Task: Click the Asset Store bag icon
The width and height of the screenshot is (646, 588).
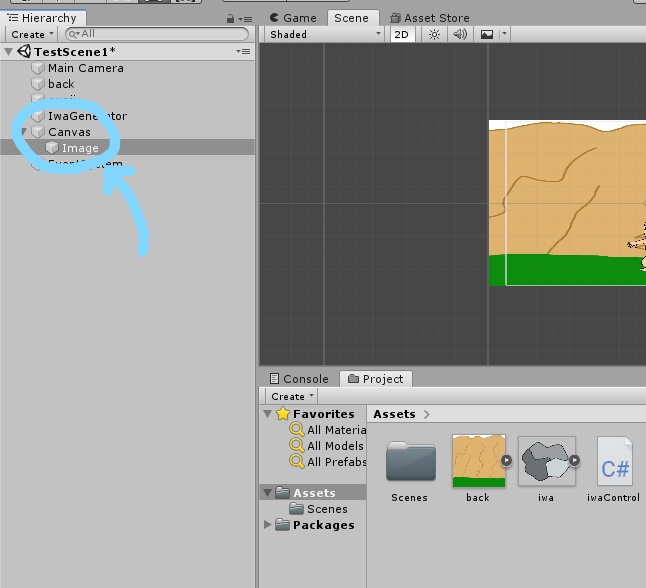Action: (x=396, y=18)
